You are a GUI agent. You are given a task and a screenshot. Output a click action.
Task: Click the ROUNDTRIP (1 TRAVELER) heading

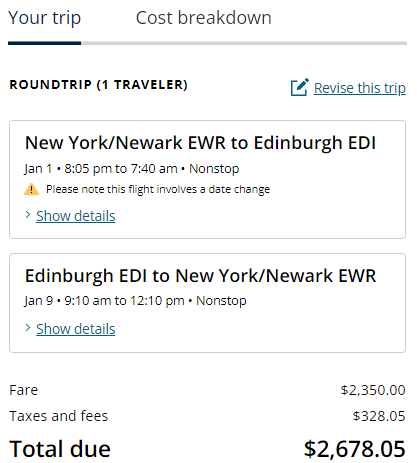99,85
